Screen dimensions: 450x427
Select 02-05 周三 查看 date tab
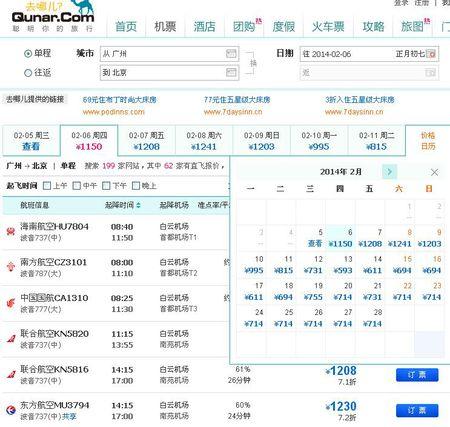click(x=31, y=141)
